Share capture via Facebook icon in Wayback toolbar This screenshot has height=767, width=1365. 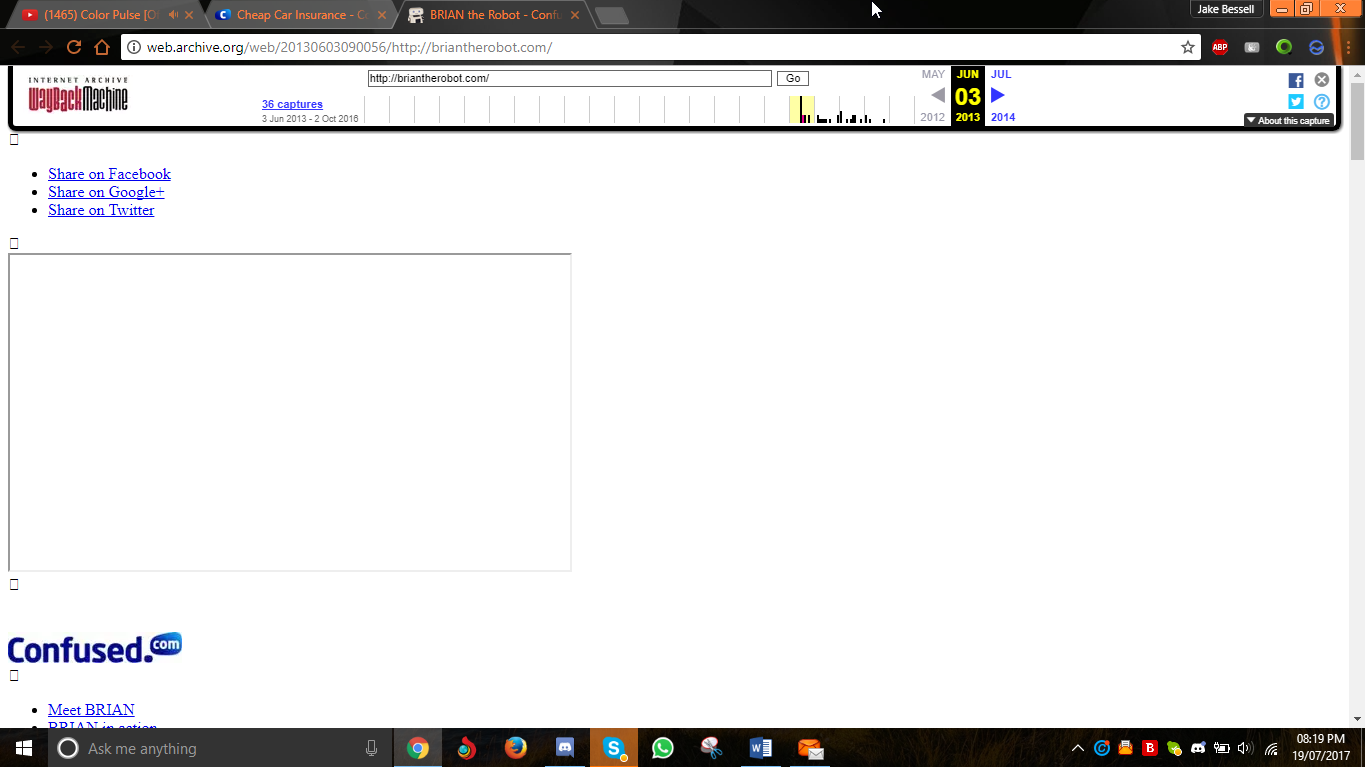pyautogui.click(x=1296, y=81)
